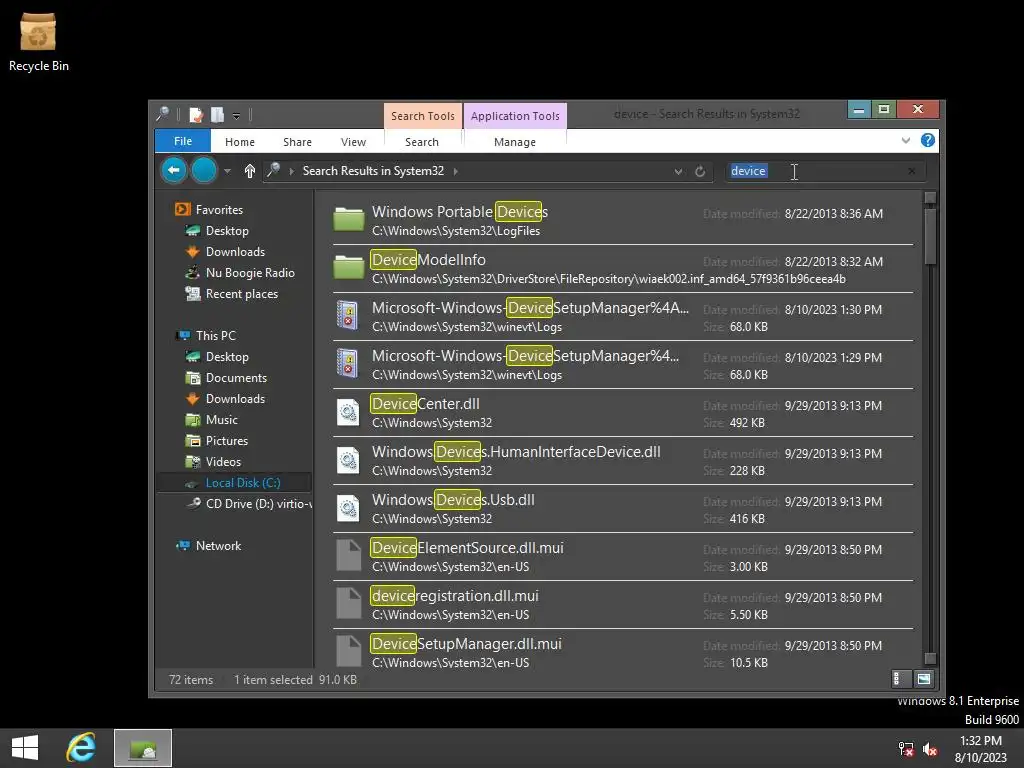Viewport: 1024px width, 768px height.
Task: Refresh the search results
Action: 700,171
